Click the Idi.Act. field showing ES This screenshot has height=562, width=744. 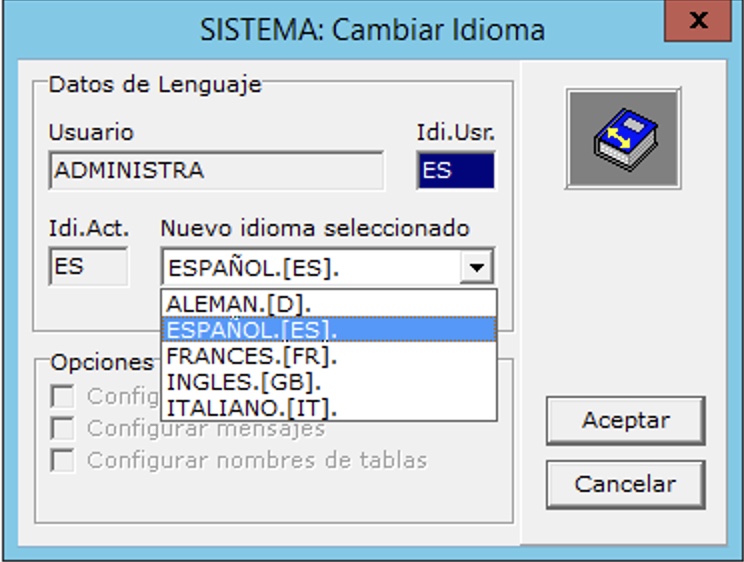tap(88, 267)
